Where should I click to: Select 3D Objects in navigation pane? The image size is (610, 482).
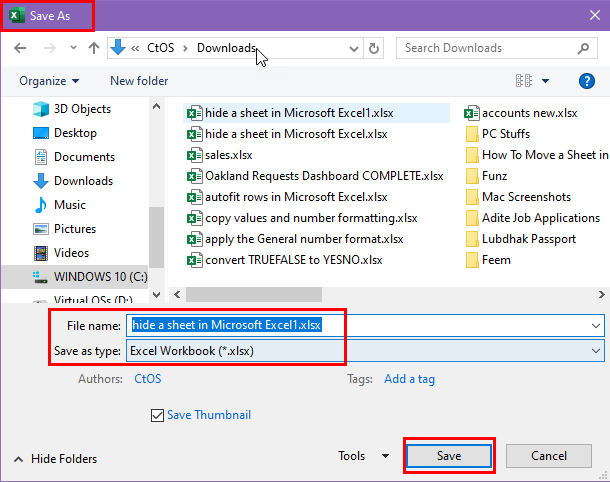coord(72,109)
